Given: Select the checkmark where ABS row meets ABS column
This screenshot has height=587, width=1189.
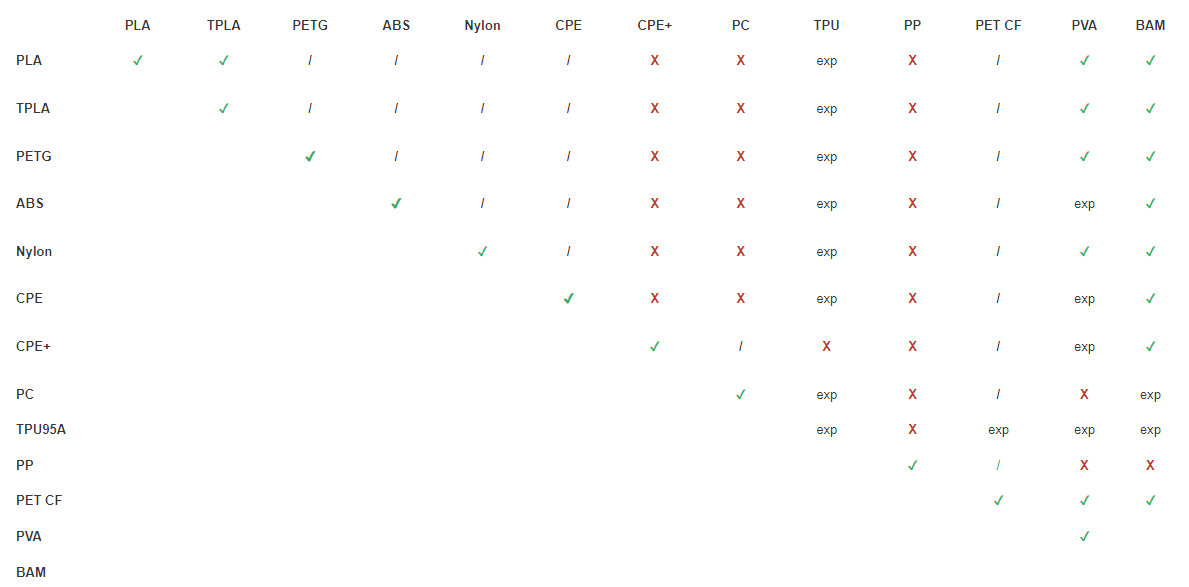Looking at the screenshot, I should pyautogui.click(x=396, y=203).
